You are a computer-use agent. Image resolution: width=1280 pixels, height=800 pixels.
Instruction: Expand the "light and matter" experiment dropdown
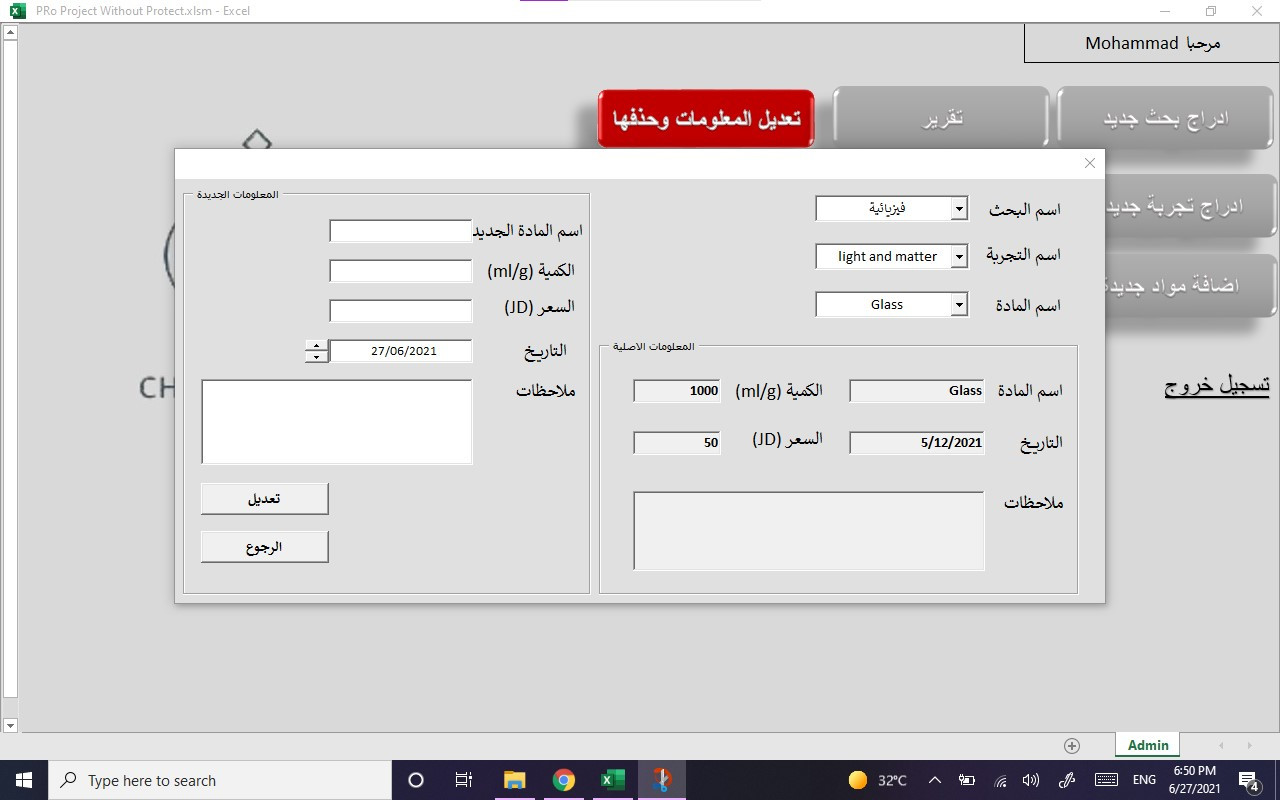958,256
